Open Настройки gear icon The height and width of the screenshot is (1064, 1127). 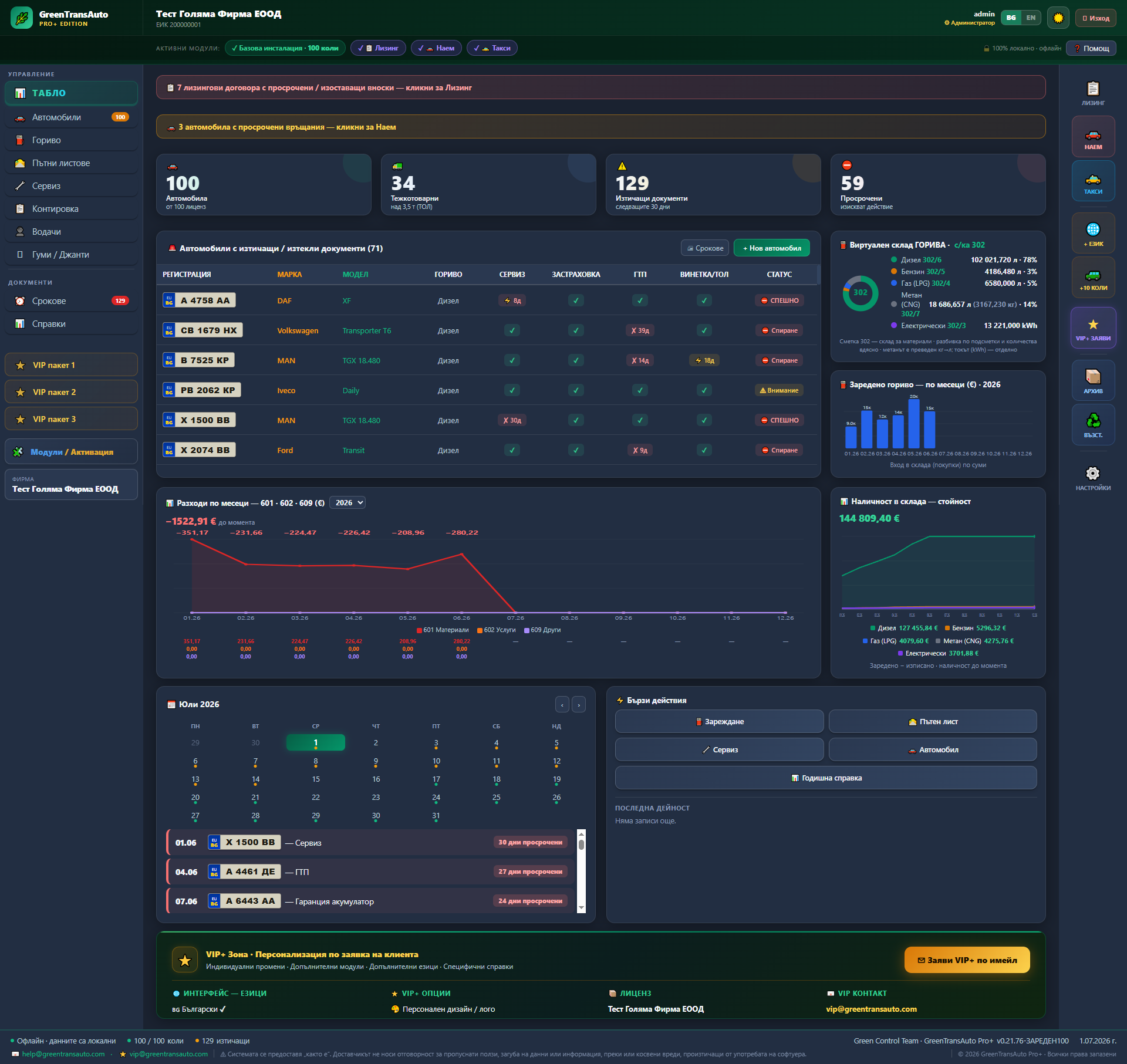(x=1093, y=478)
